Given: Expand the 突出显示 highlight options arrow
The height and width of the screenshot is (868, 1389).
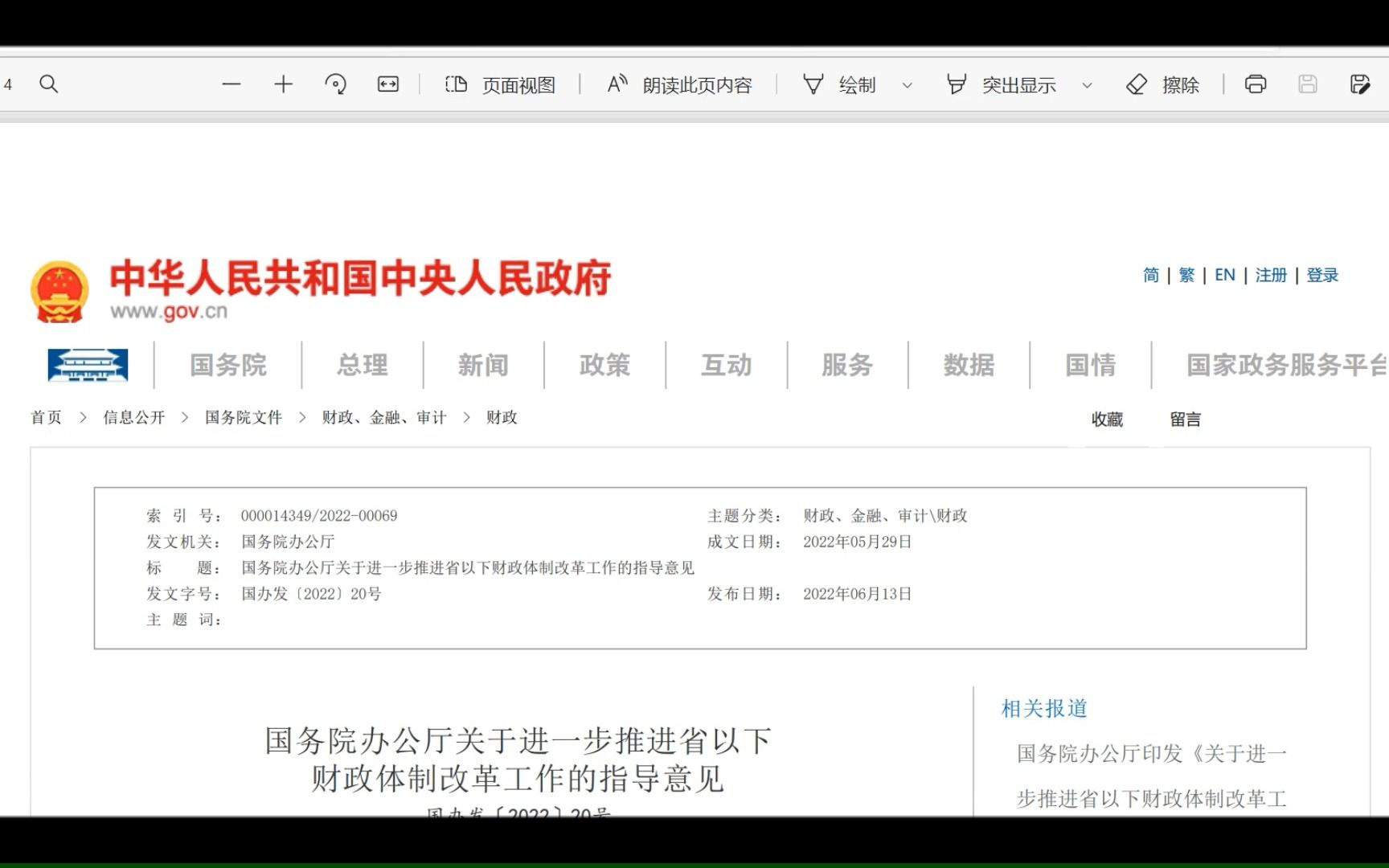Looking at the screenshot, I should pyautogui.click(x=1087, y=85).
